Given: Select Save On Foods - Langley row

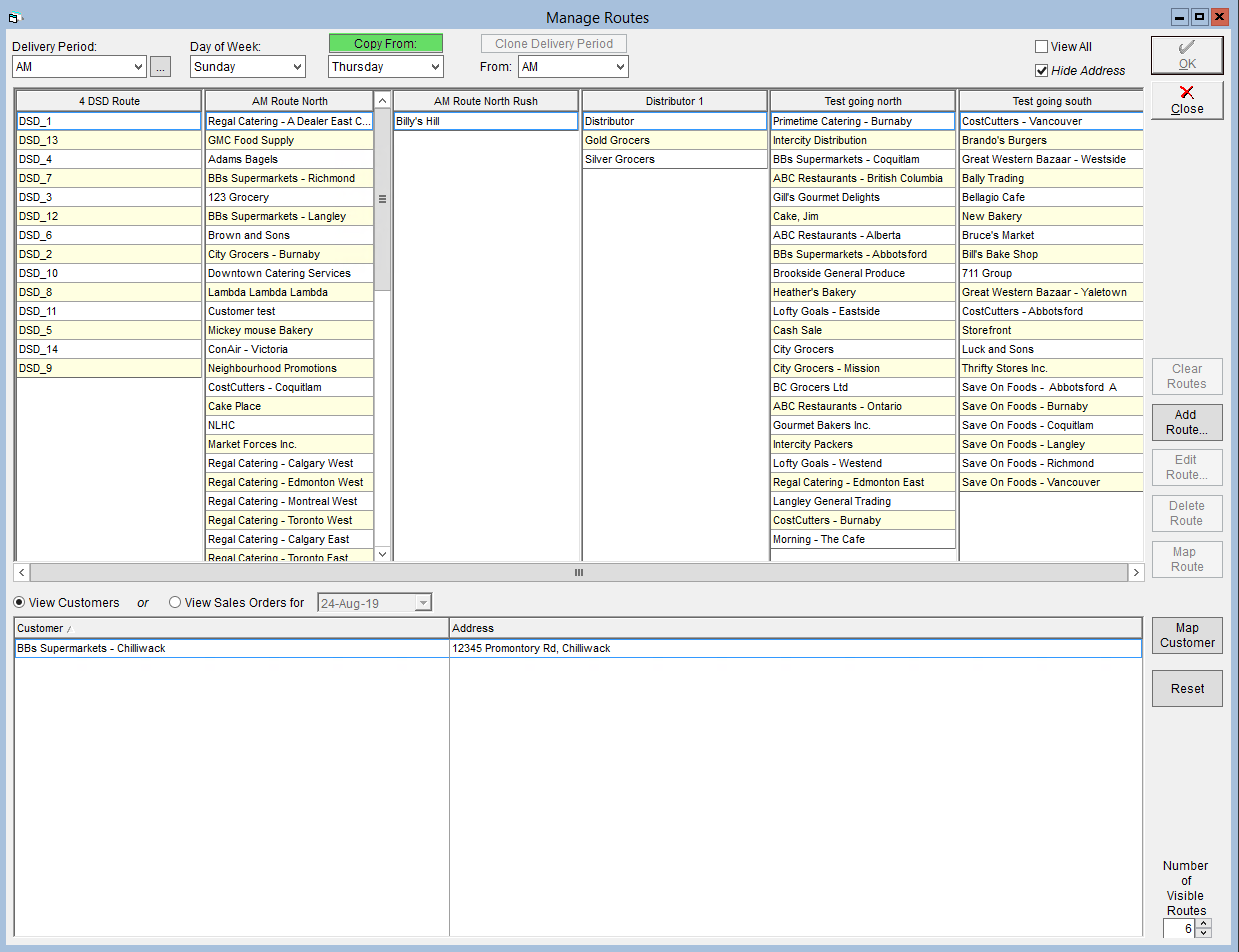Looking at the screenshot, I should 1051,444.
